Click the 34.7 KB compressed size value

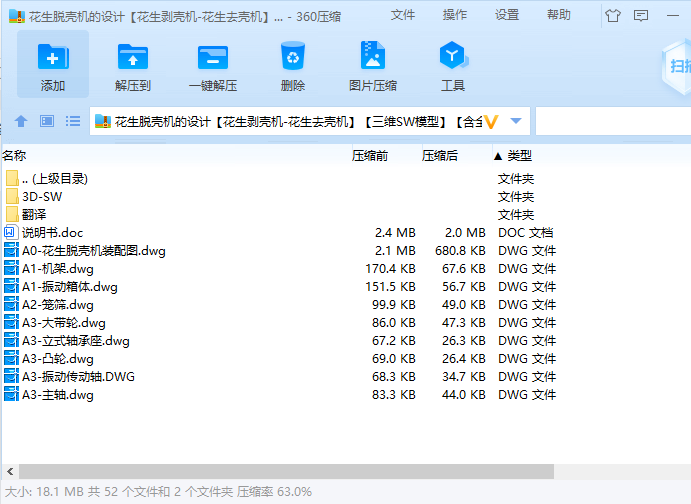coord(464,377)
